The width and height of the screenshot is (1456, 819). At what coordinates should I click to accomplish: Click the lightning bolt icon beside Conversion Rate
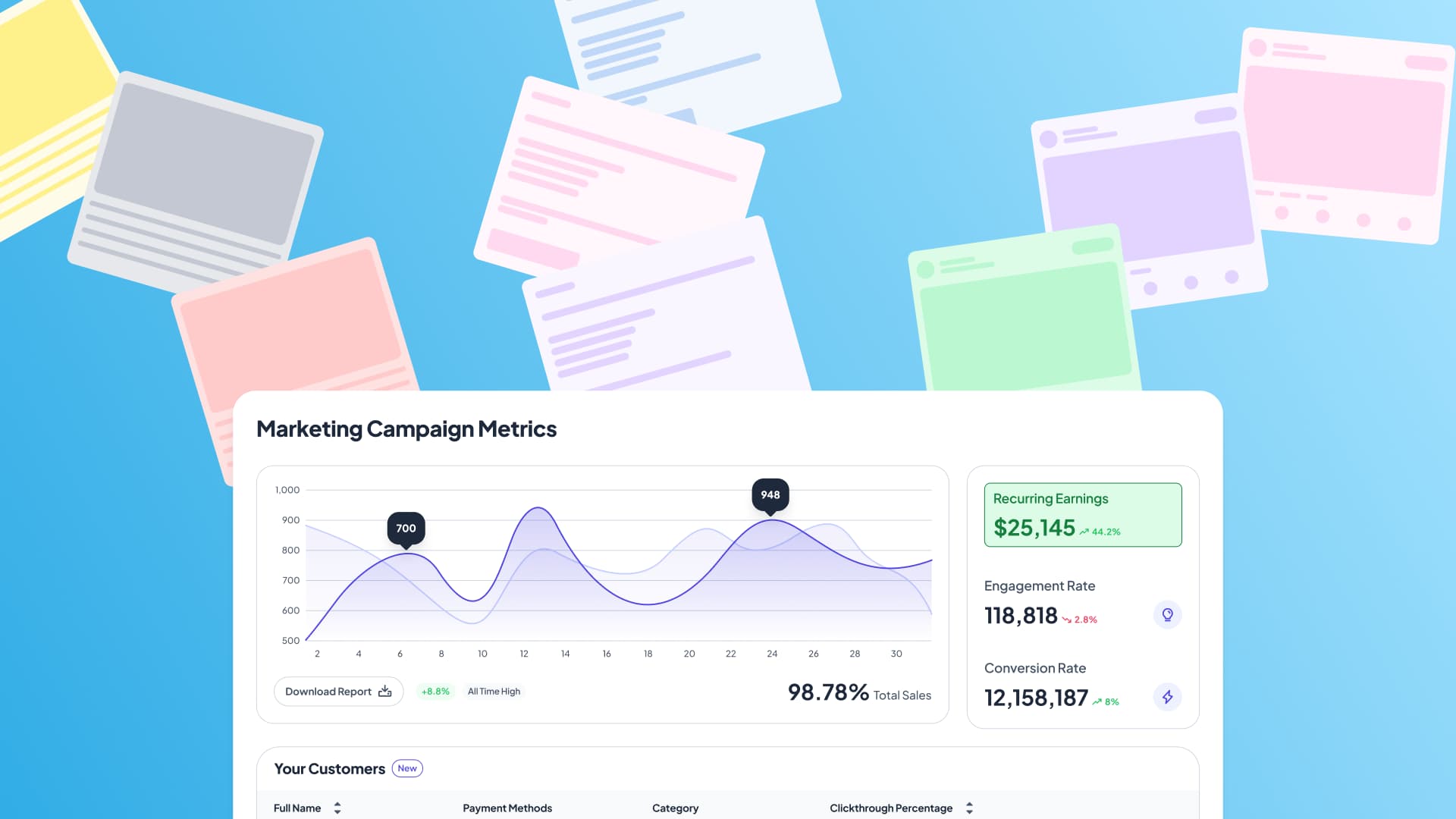coord(1167,697)
